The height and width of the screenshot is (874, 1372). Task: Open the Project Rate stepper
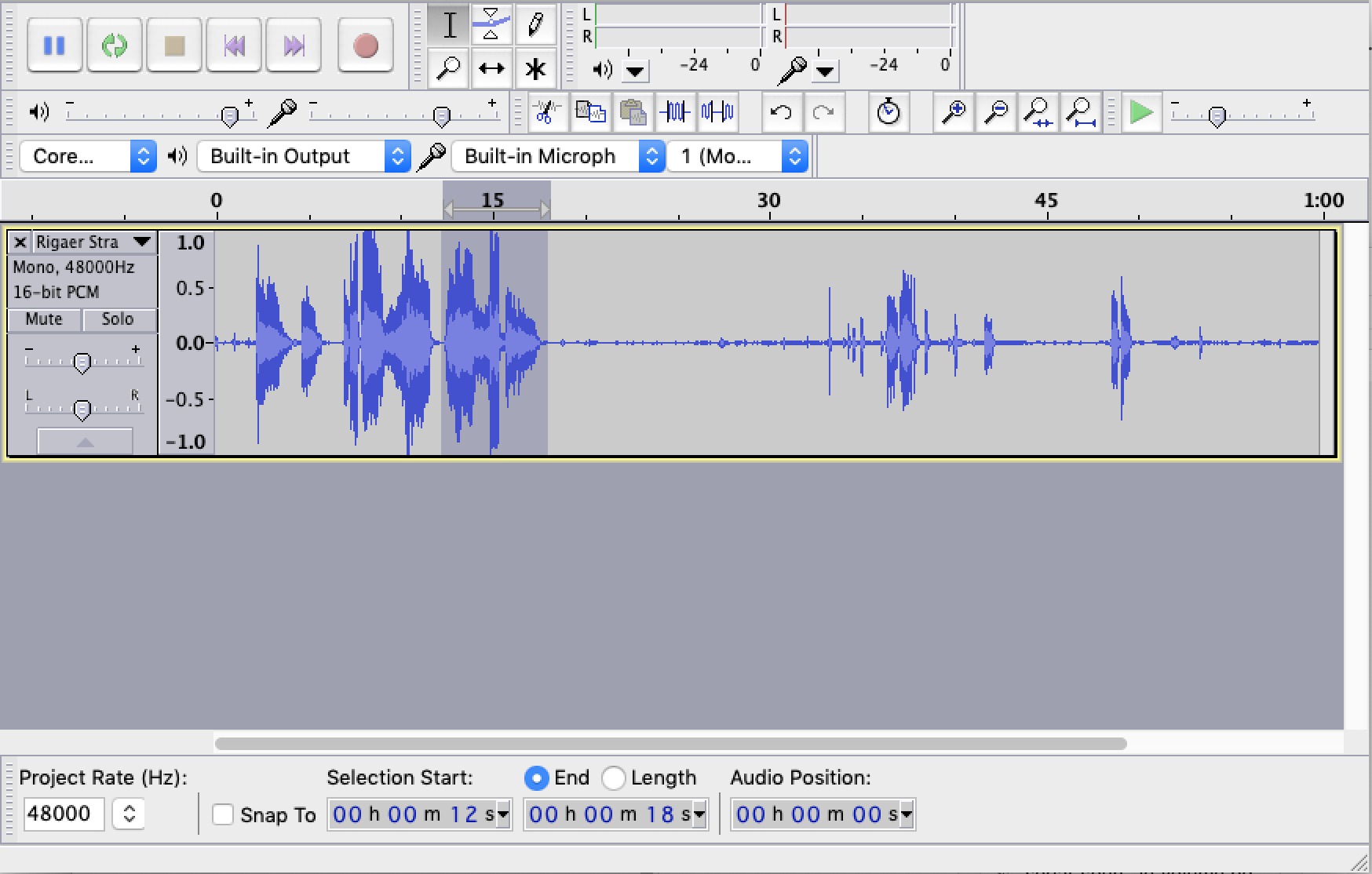[129, 814]
